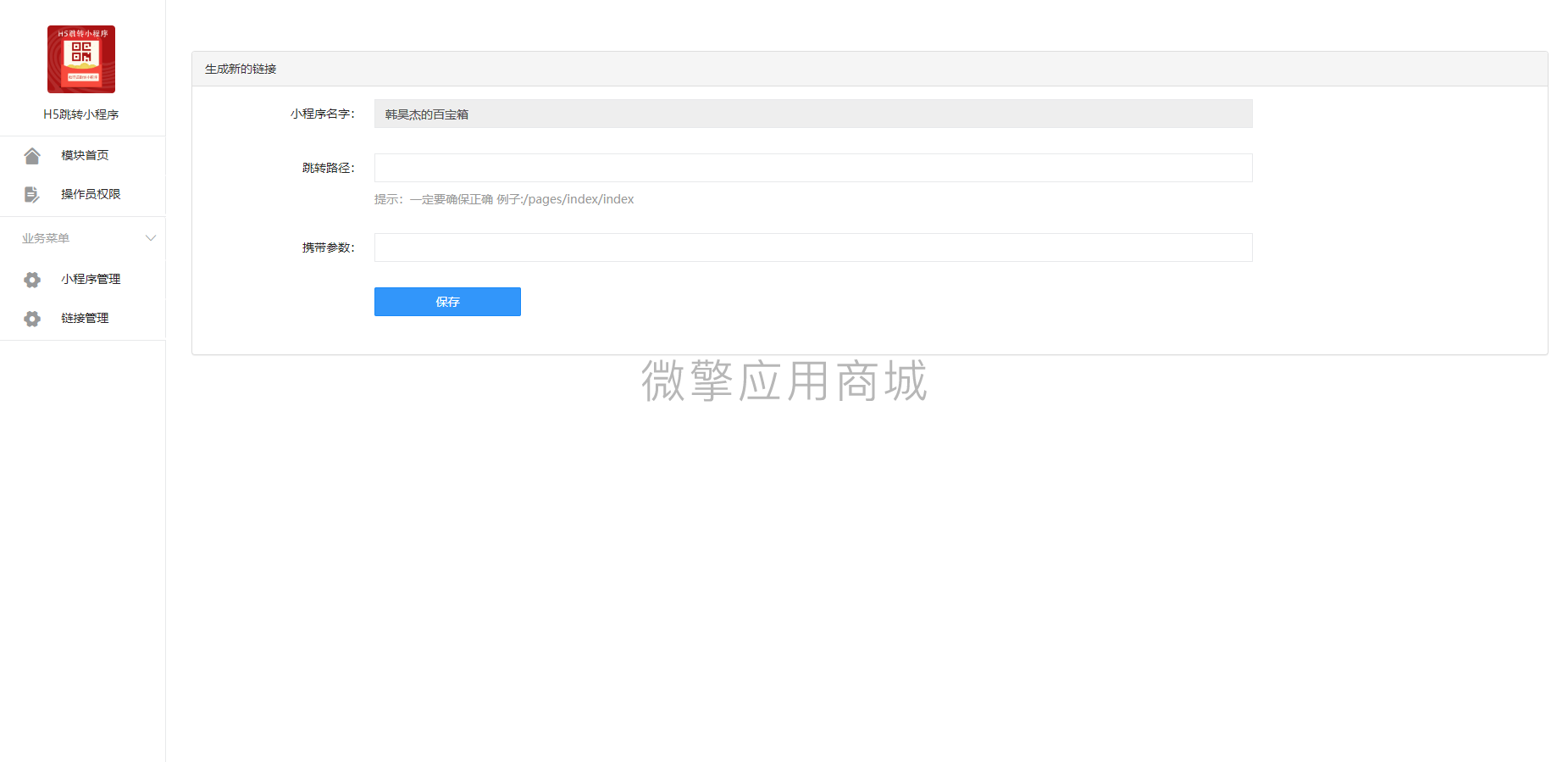Focus the 跳转路径 input field
Screen dimensions: 1568x762
tap(813, 168)
